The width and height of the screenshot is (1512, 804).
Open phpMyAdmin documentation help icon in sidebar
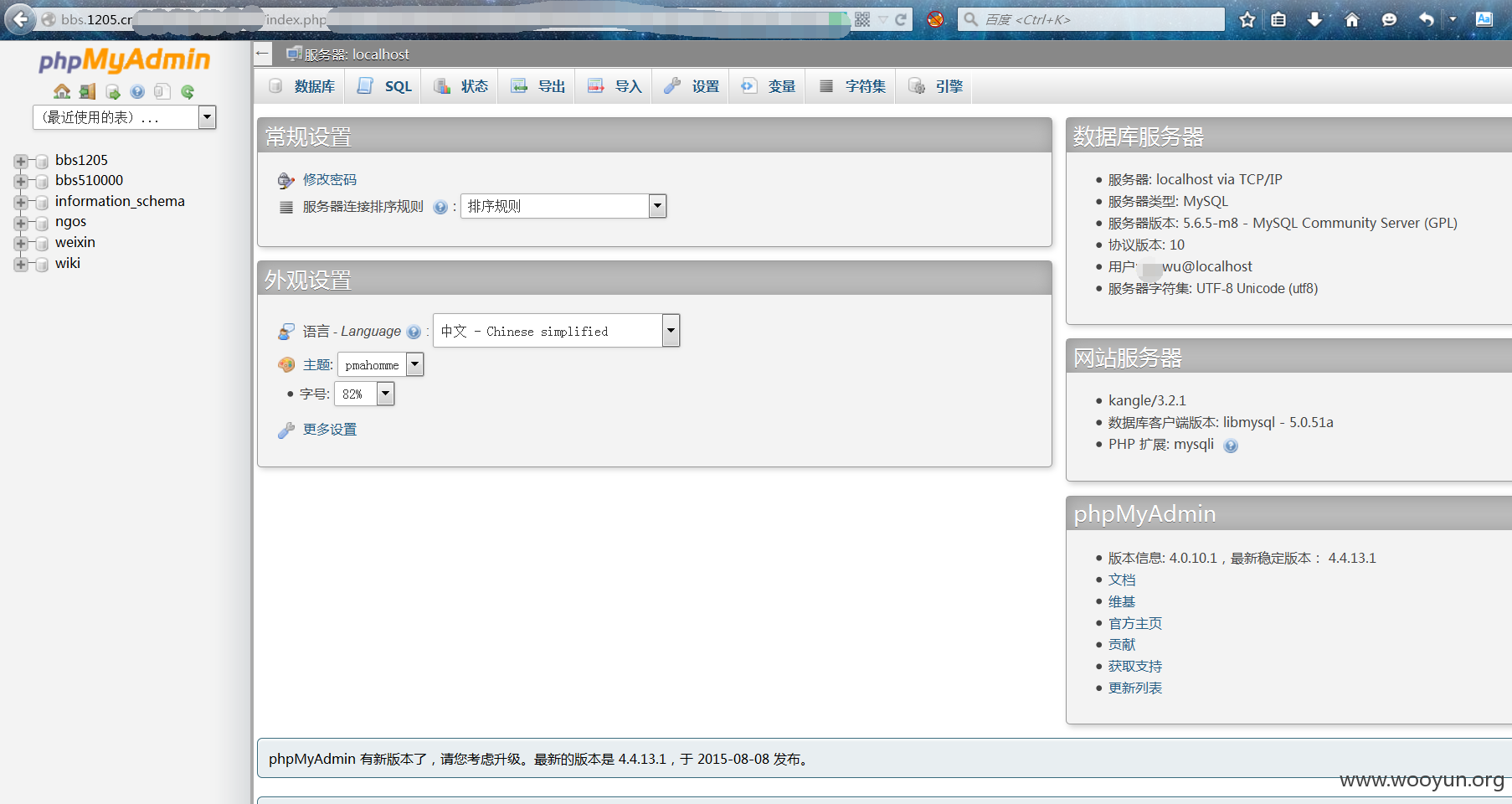pyautogui.click(x=137, y=91)
